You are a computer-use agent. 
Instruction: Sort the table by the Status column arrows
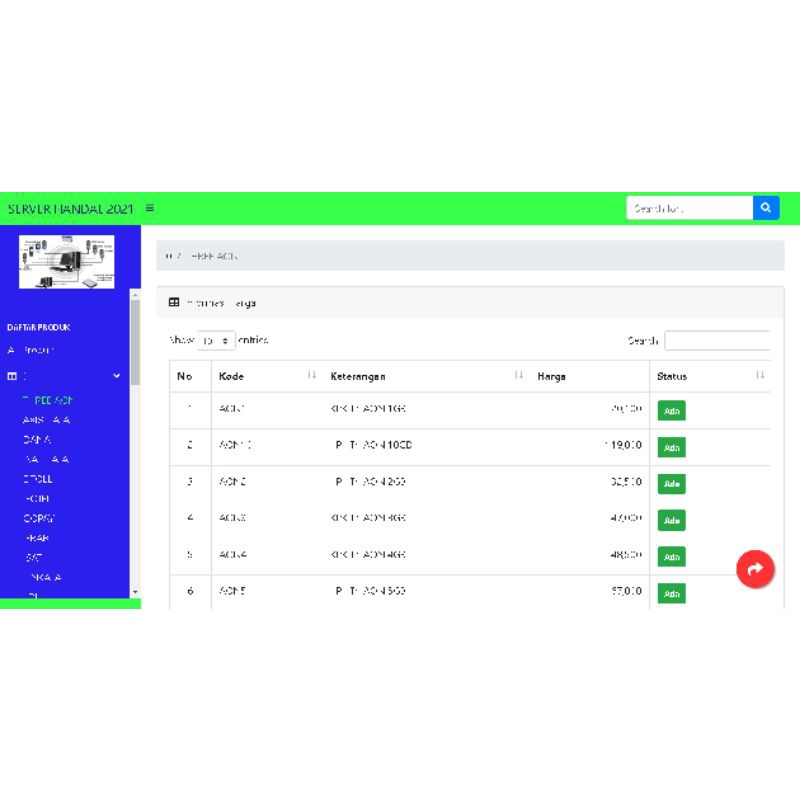760,376
